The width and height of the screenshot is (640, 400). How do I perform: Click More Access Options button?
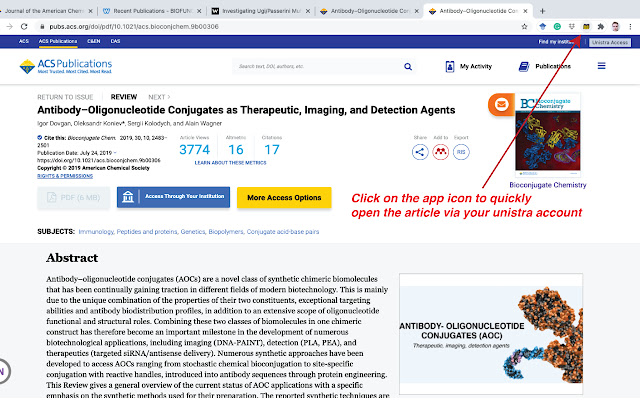coord(284,198)
